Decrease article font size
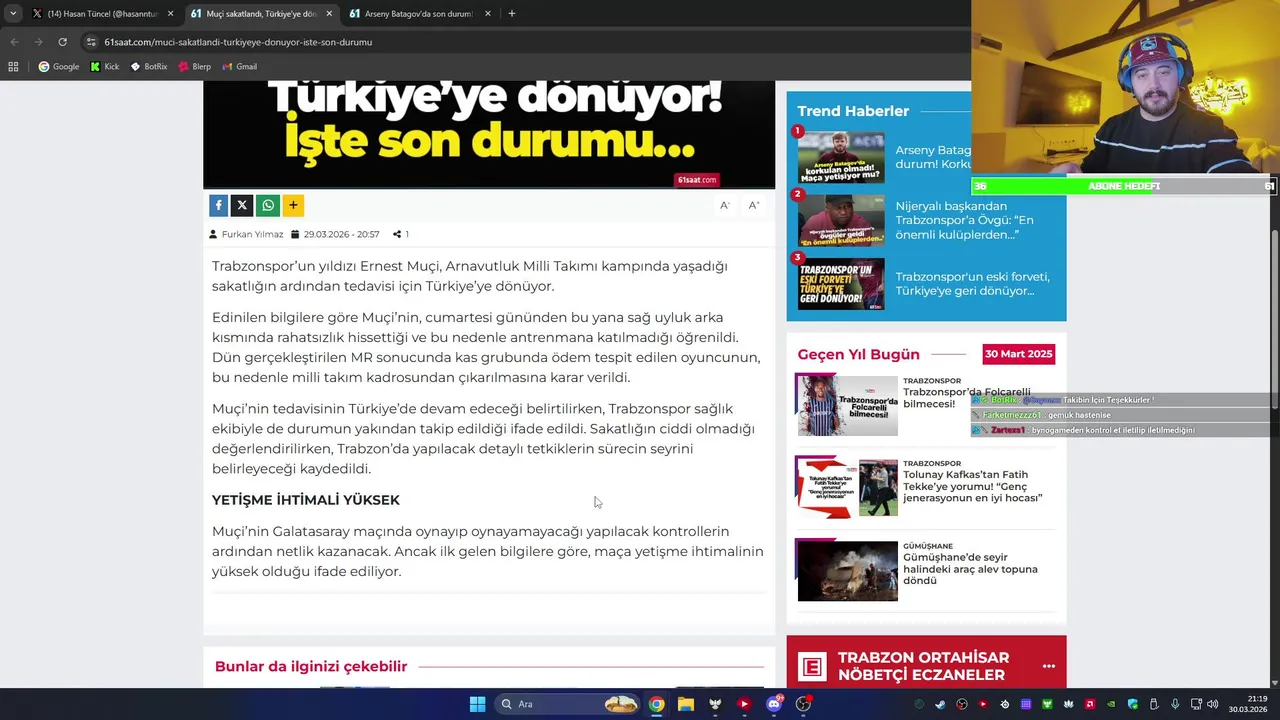This screenshot has width=1280, height=720. click(x=725, y=205)
